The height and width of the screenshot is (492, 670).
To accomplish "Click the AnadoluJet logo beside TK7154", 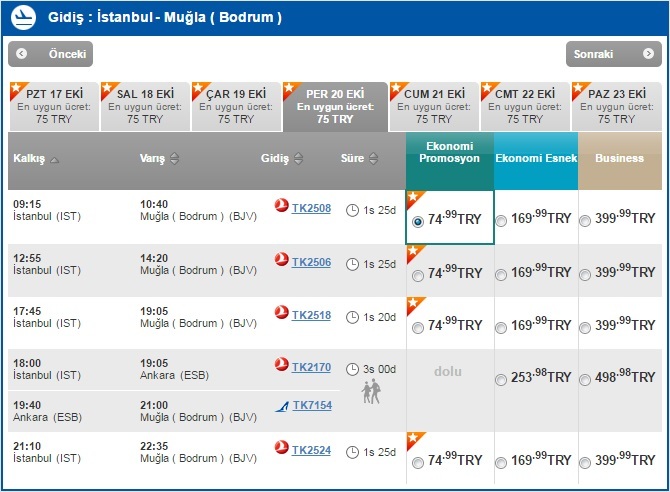I will 281,405.
